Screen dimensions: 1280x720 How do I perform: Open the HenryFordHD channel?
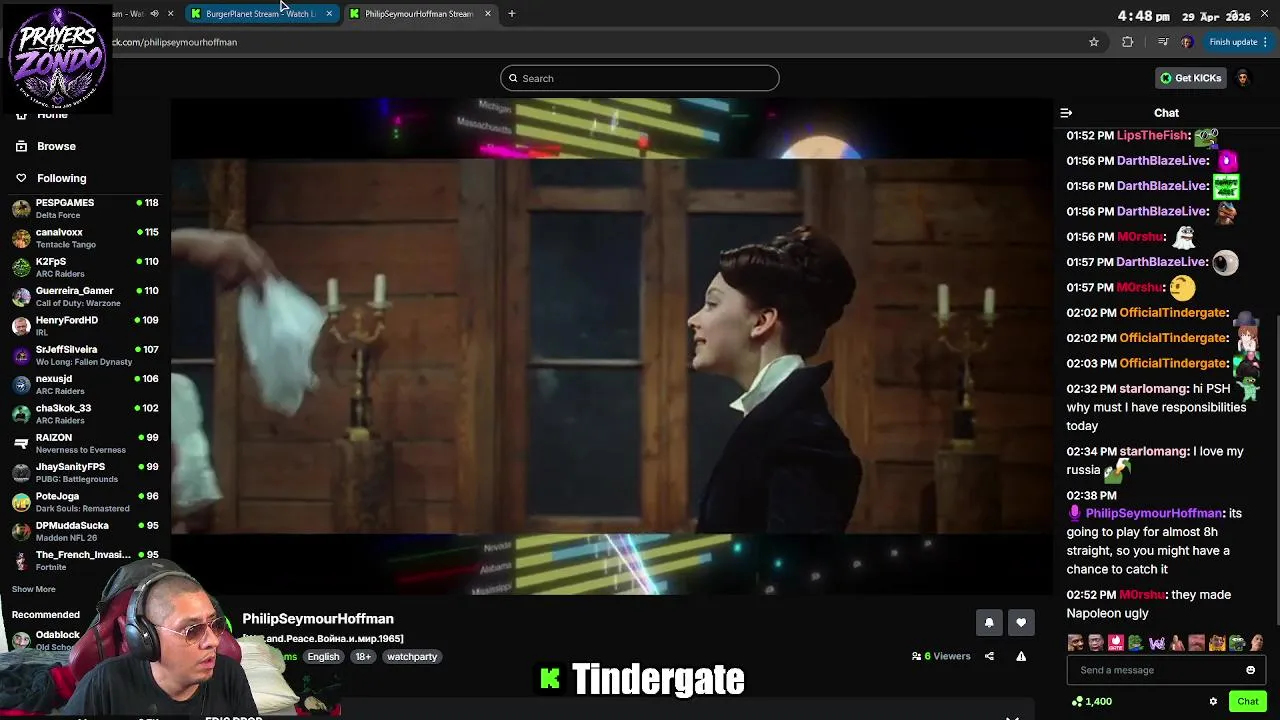tap(85, 326)
